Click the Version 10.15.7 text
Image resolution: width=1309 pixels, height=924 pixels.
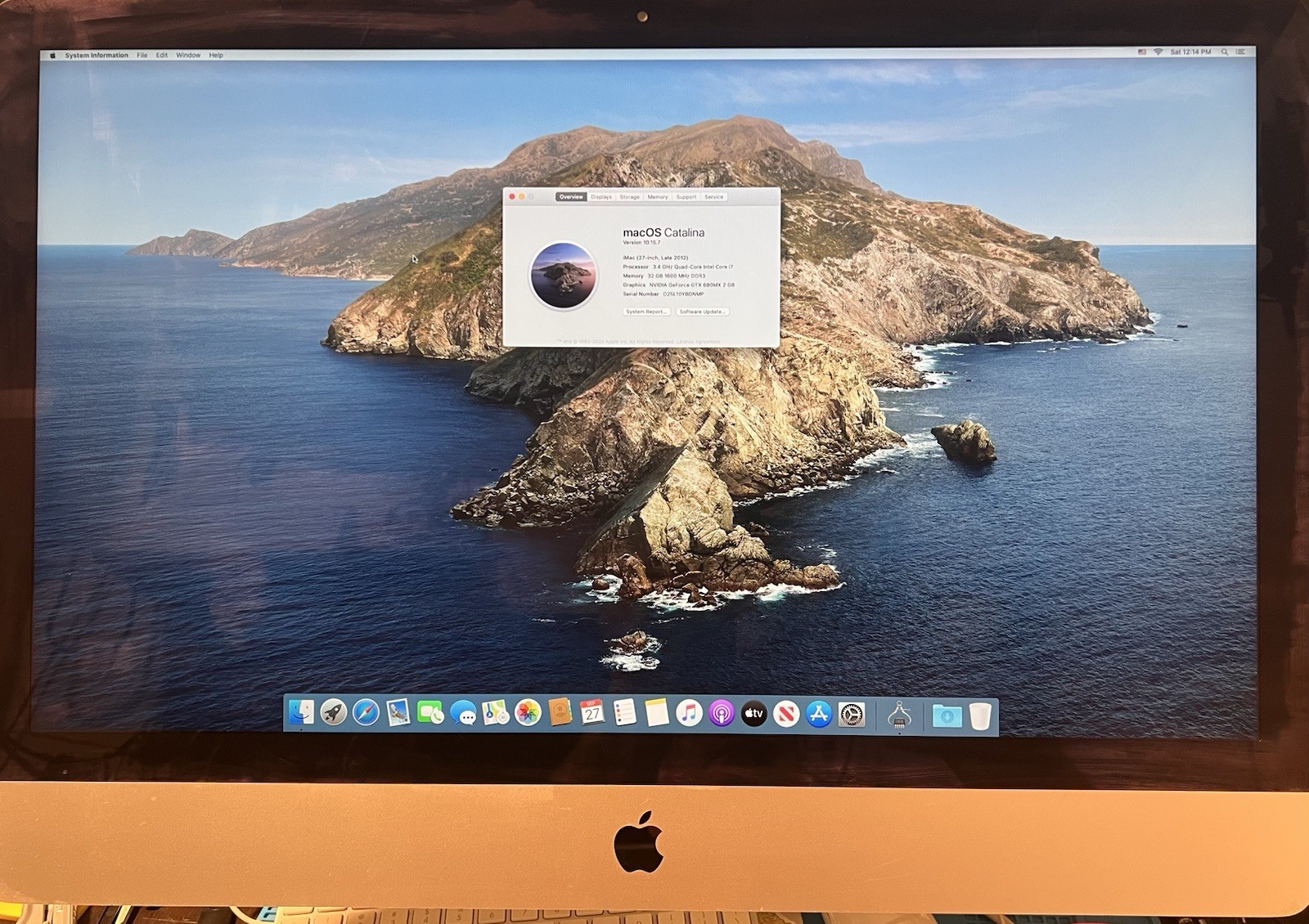641,243
